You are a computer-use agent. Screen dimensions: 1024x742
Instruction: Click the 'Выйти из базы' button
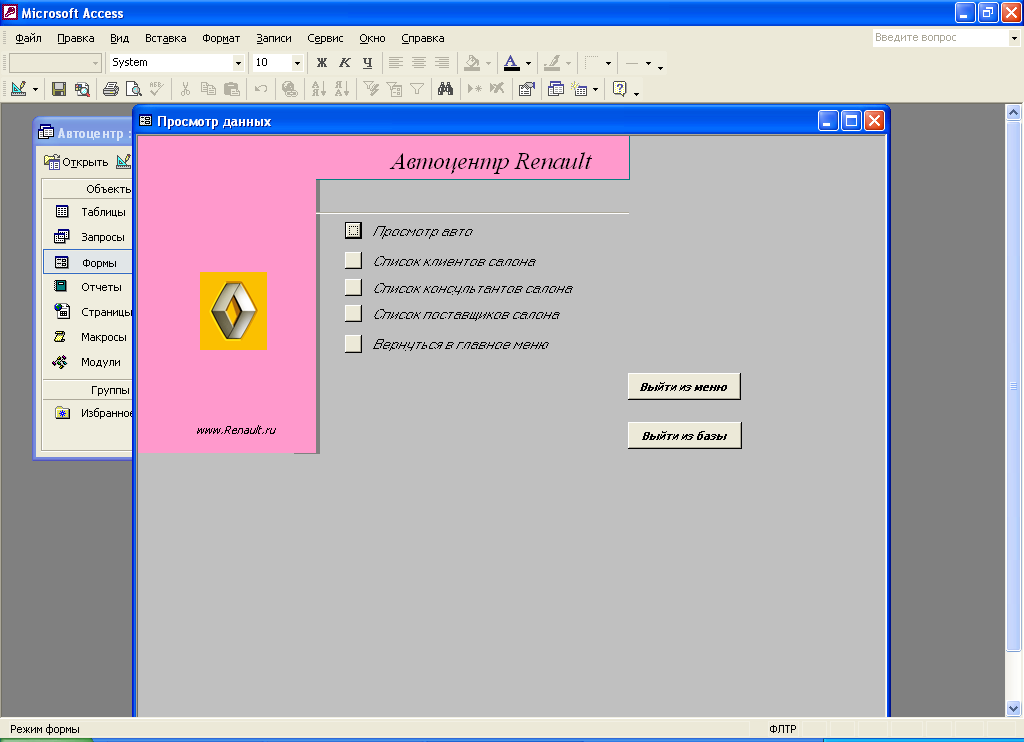(x=684, y=436)
